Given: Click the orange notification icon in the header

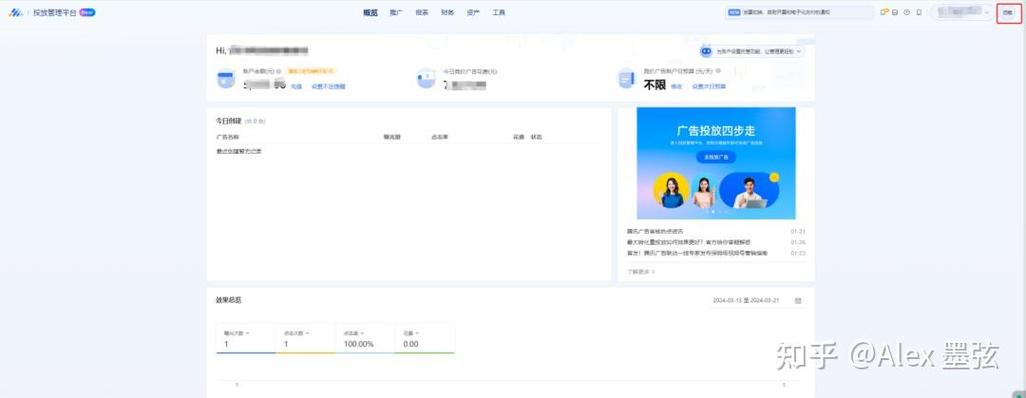Looking at the screenshot, I should (x=885, y=12).
